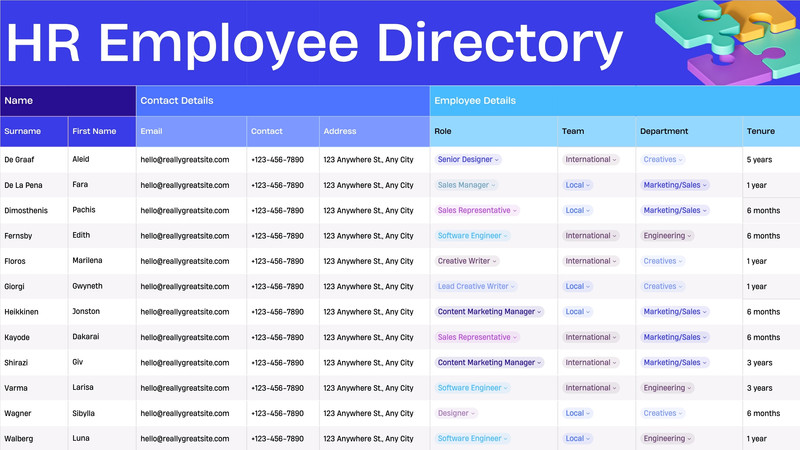
Task: Select the first name cell 'Gwyneth'
Action: (x=102, y=286)
